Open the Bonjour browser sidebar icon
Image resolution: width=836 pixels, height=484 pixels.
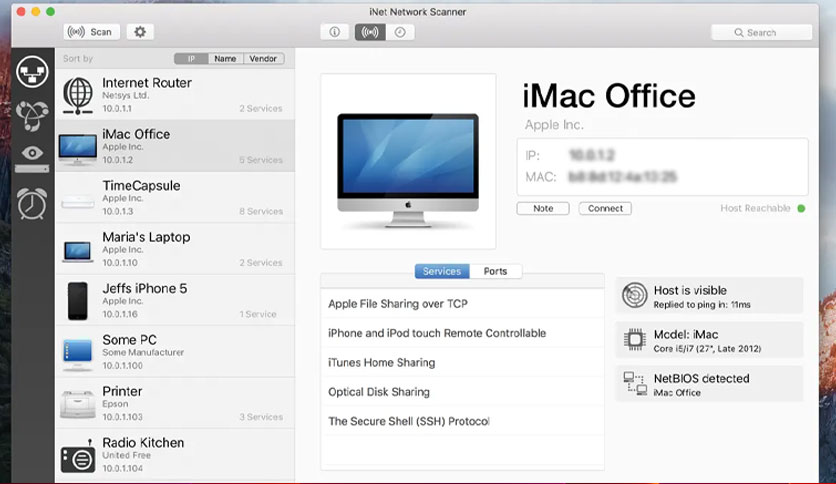coord(32,115)
